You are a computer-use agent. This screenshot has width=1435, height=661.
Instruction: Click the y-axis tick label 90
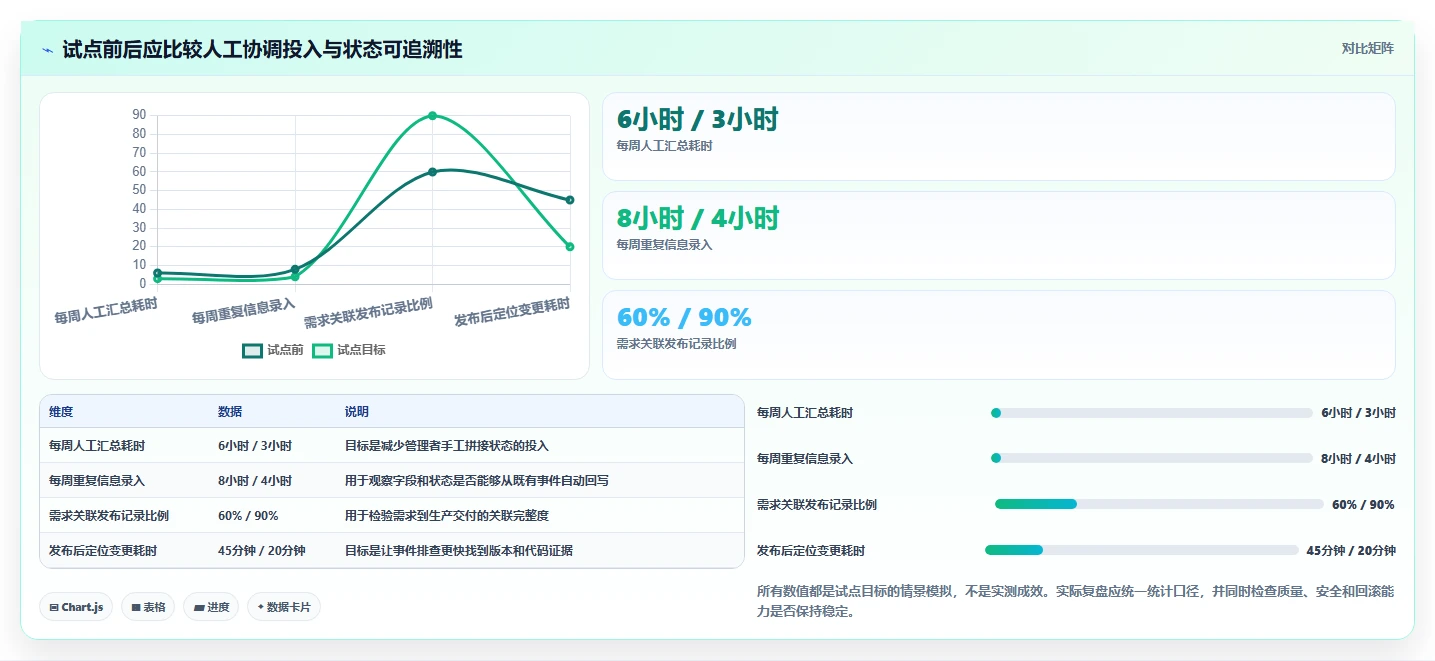tap(139, 115)
